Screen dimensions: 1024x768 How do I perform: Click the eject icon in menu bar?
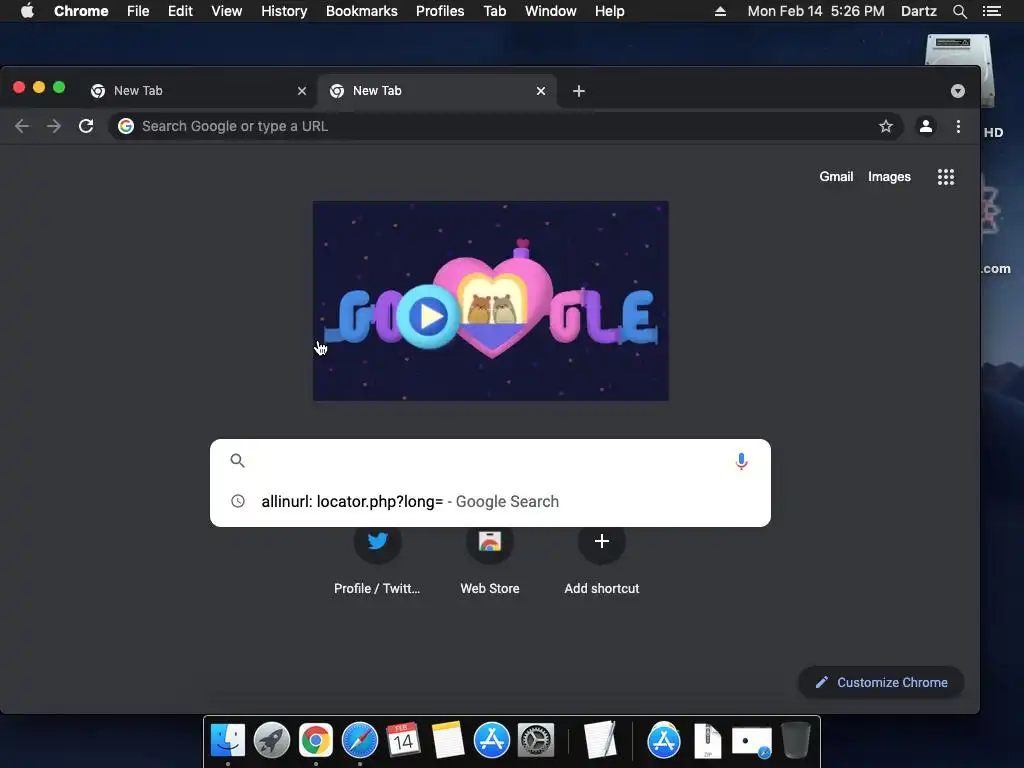(x=720, y=11)
